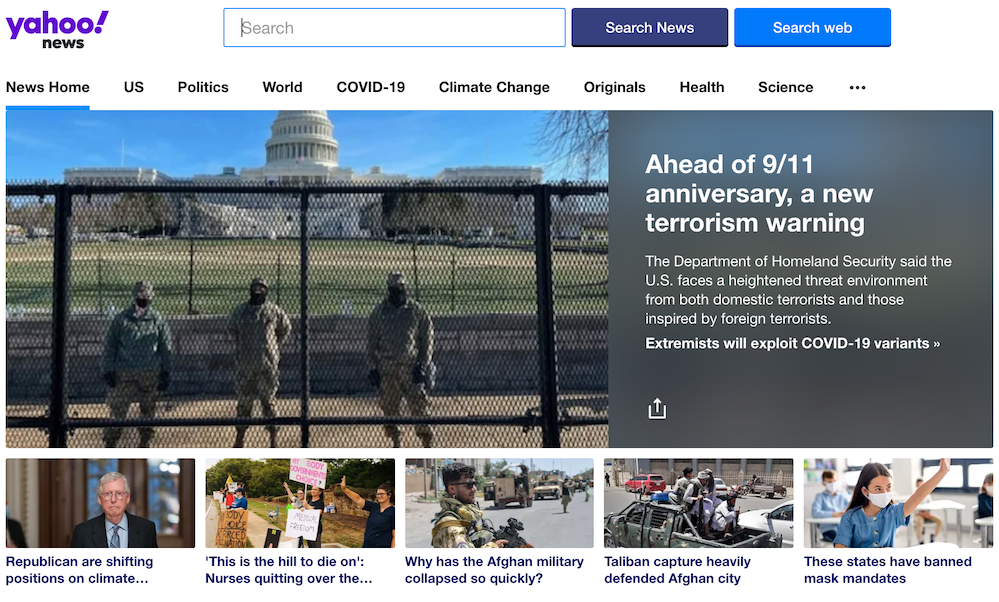Screen dimensions: 999x602
Task: Select the News Home tab
Action: click(x=48, y=88)
